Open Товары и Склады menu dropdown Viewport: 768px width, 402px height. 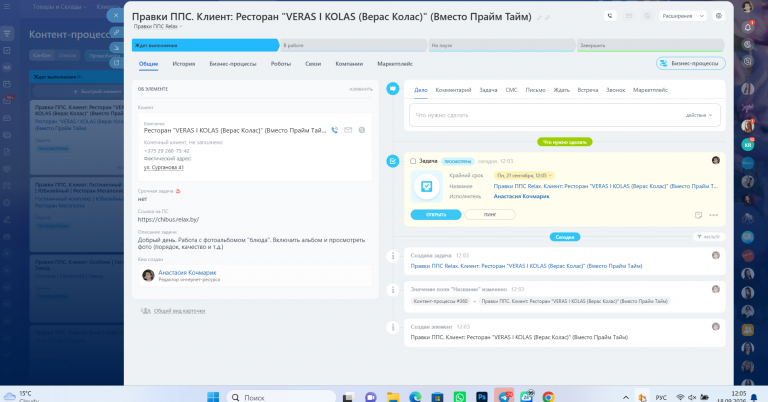coord(60,7)
